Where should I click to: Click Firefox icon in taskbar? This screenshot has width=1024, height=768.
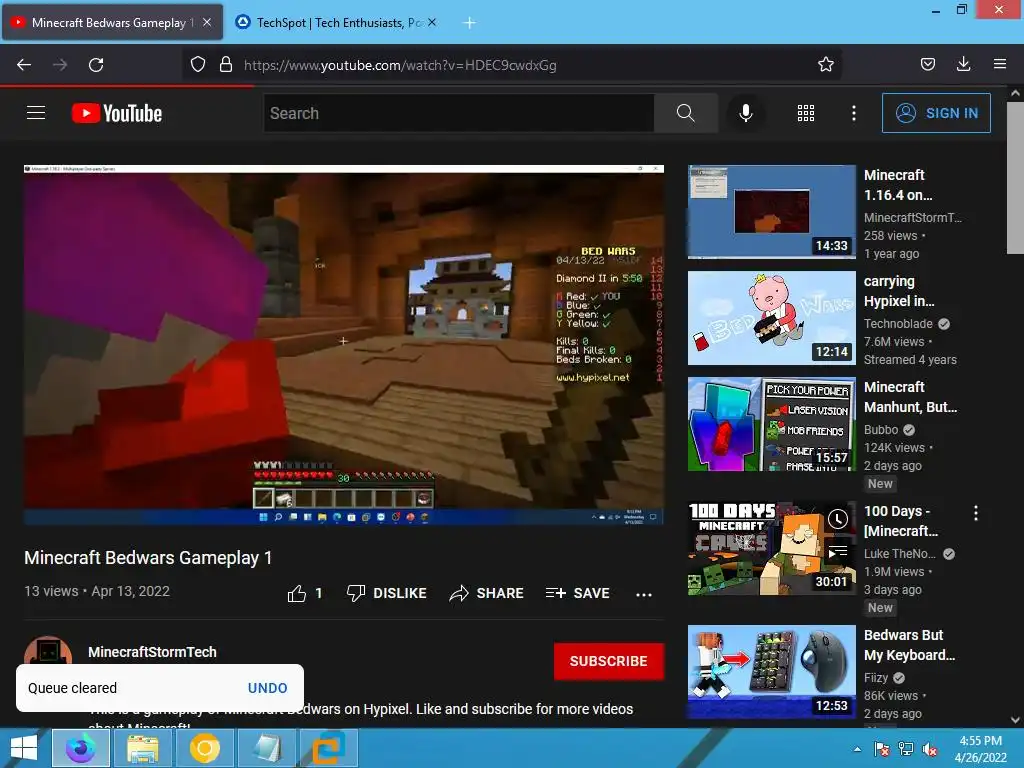click(81, 748)
